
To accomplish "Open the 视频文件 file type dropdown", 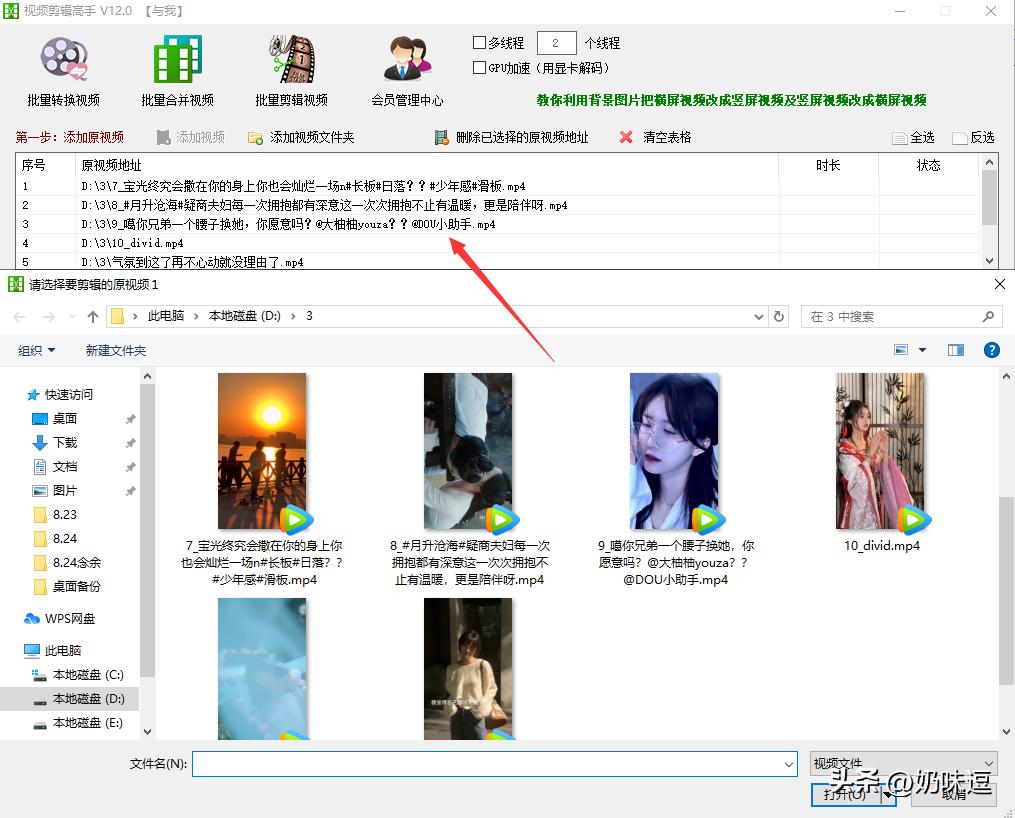I will (x=900, y=763).
